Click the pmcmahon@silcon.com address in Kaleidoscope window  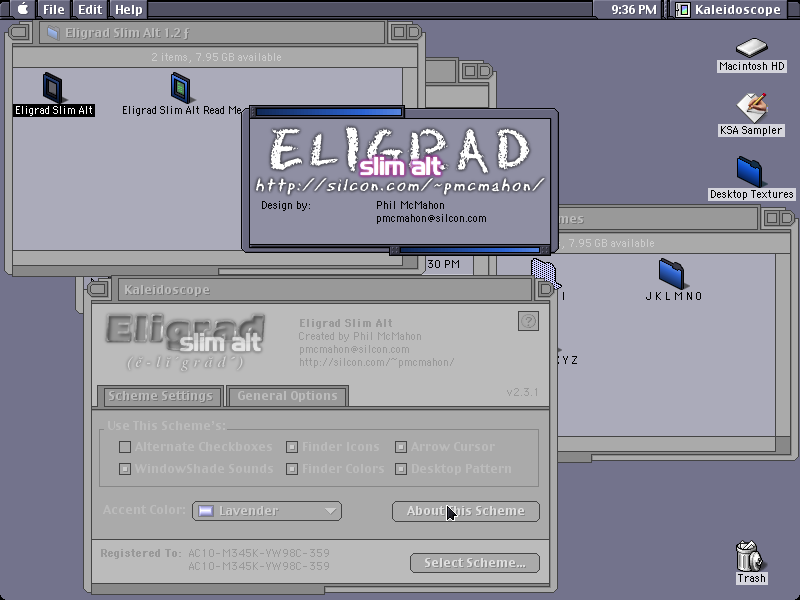click(354, 349)
